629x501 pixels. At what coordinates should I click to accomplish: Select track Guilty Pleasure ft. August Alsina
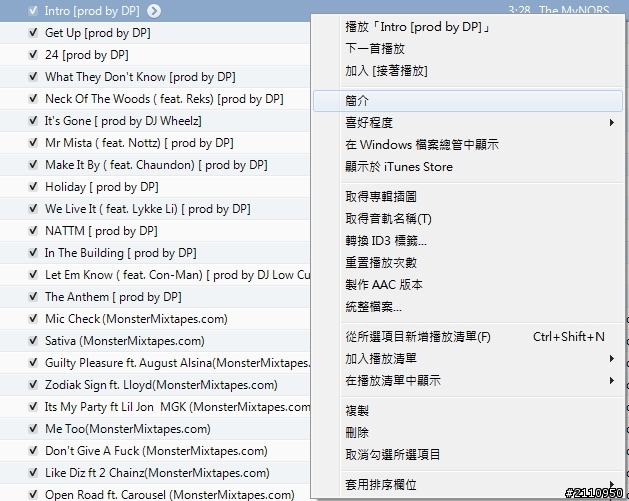tap(177, 363)
